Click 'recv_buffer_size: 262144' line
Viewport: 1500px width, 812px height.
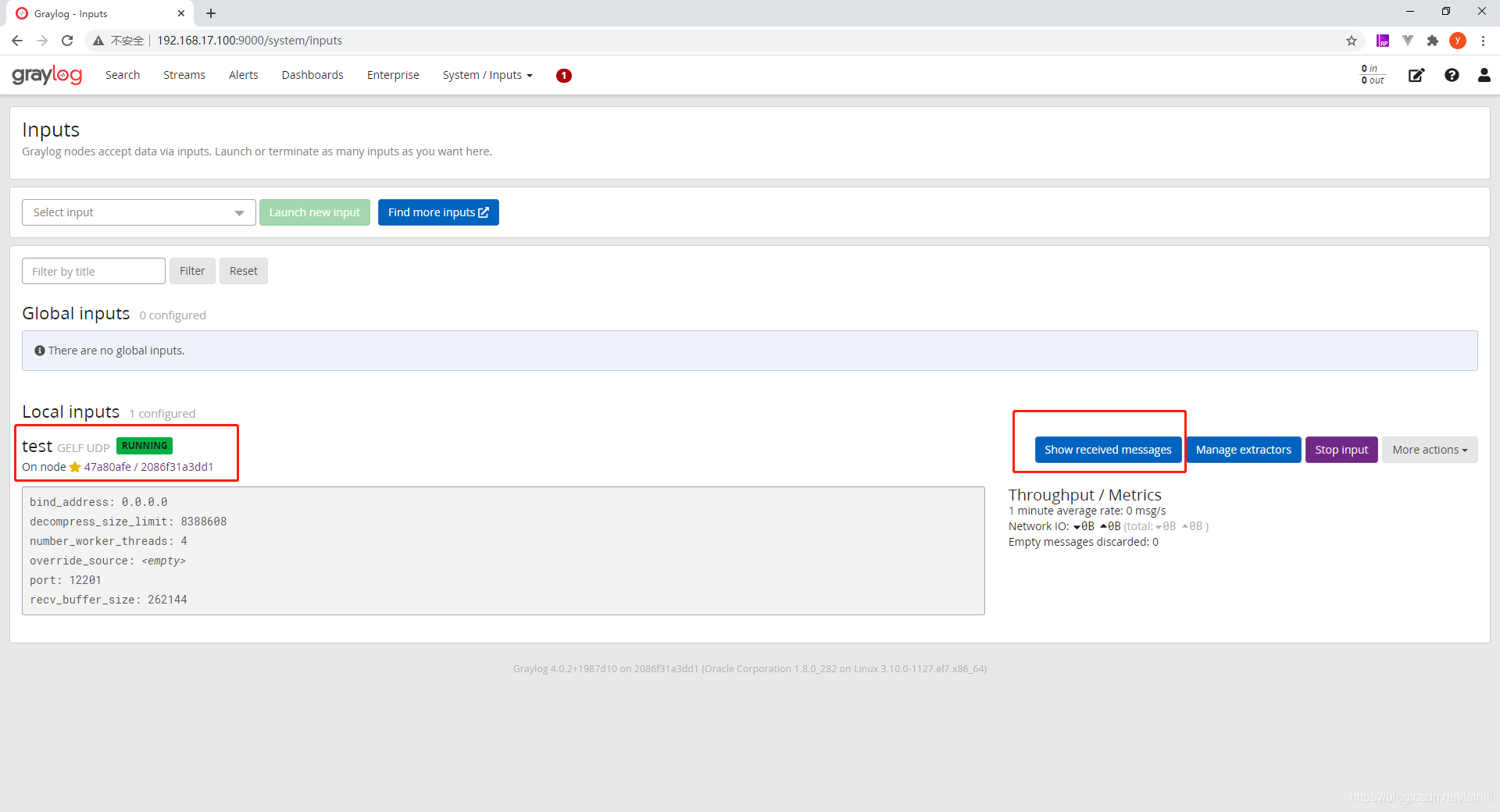point(109,600)
